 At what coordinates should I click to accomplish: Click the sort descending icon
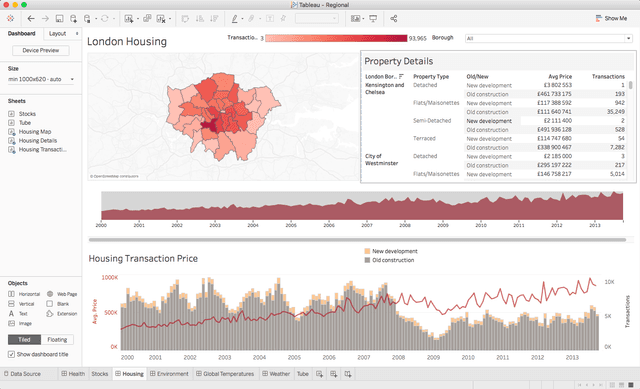click(x=214, y=18)
